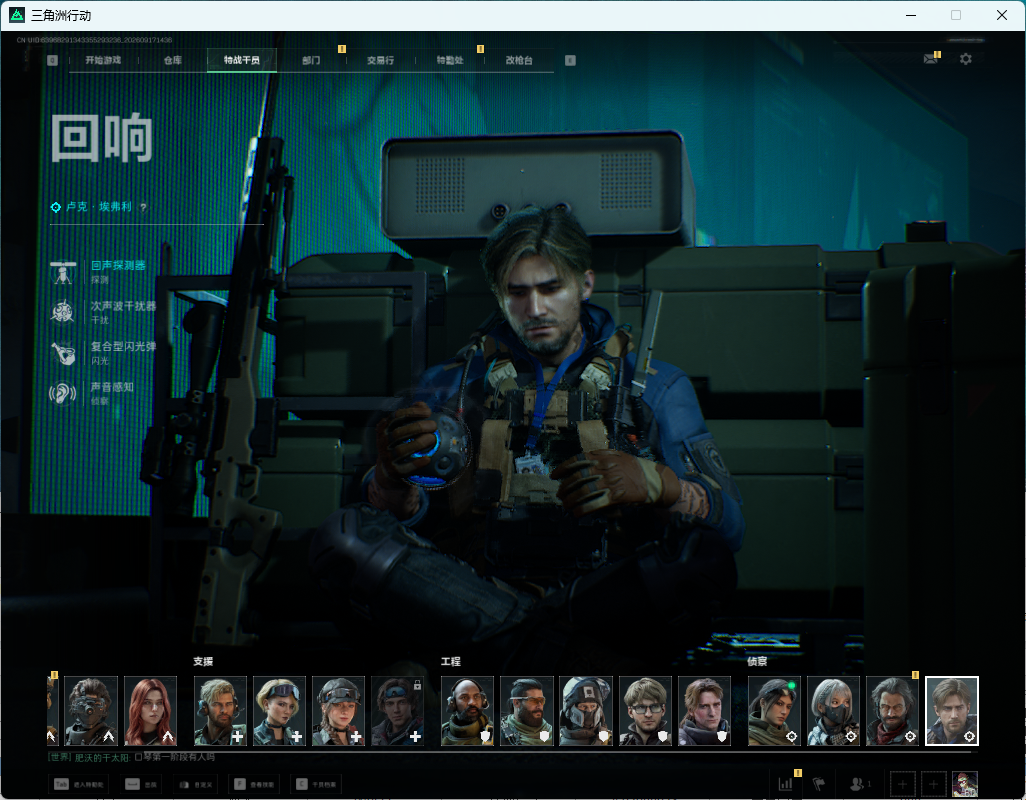
Task: Select the bald engineer operator with headset
Action: 467,711
